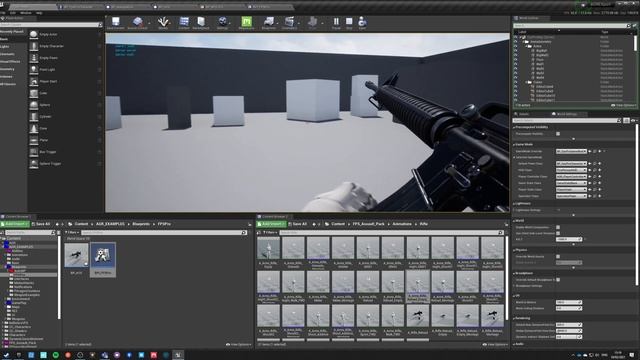This screenshot has height=360, width=640.
Task: Toggle Use Client Side Level Streaming checkbox
Action: pos(558,233)
